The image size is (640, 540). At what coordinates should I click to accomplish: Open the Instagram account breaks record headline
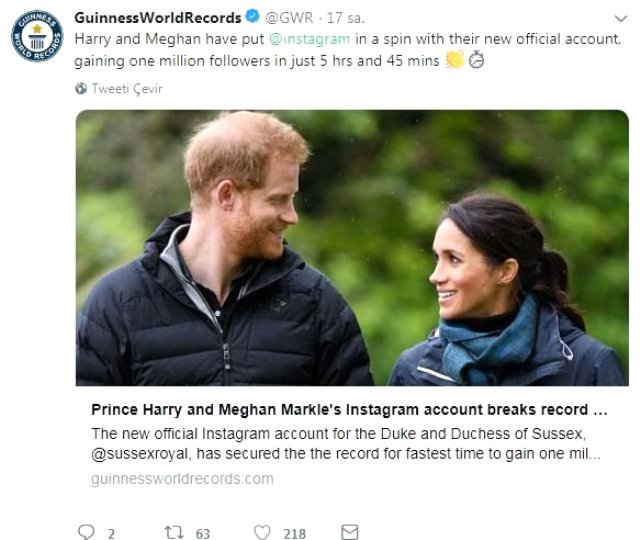(x=349, y=410)
